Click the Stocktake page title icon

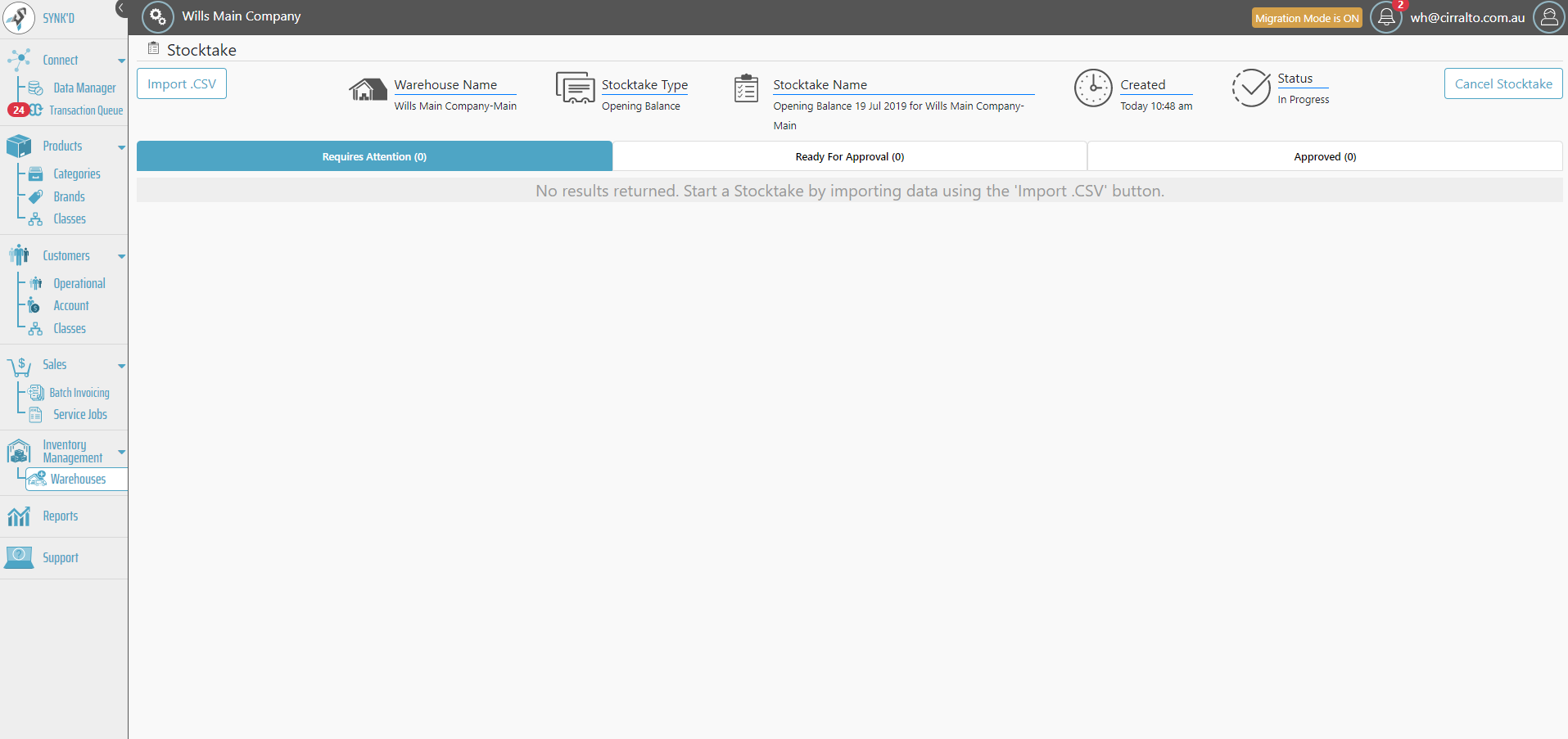tap(153, 48)
